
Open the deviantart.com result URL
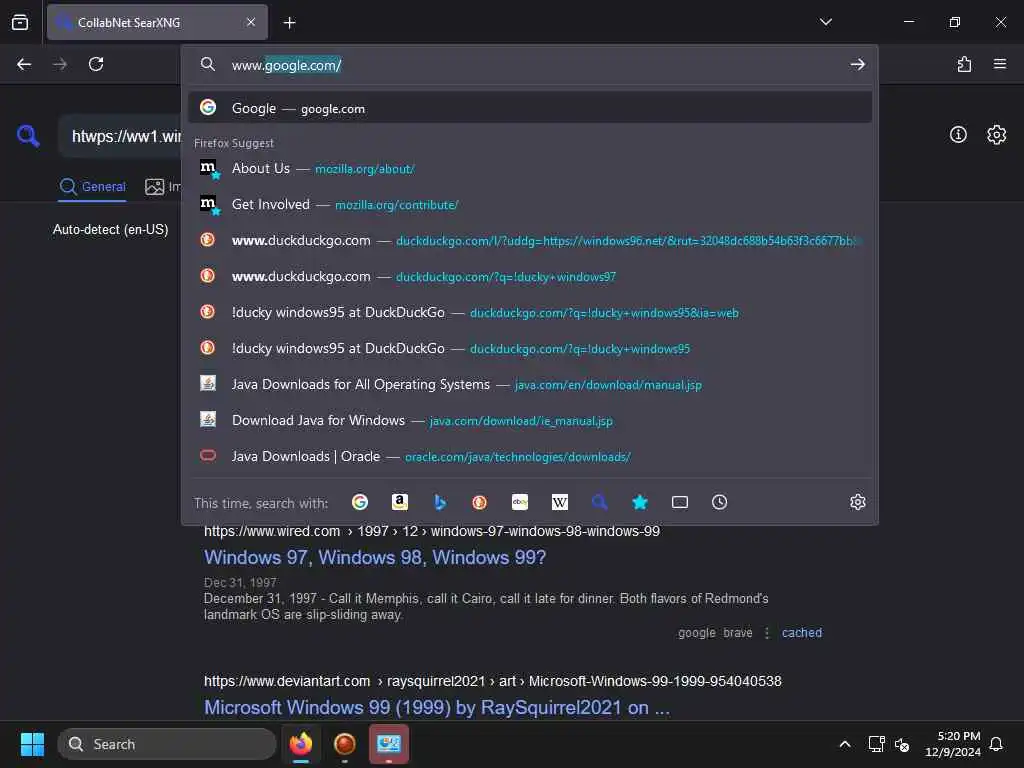tap(492, 681)
